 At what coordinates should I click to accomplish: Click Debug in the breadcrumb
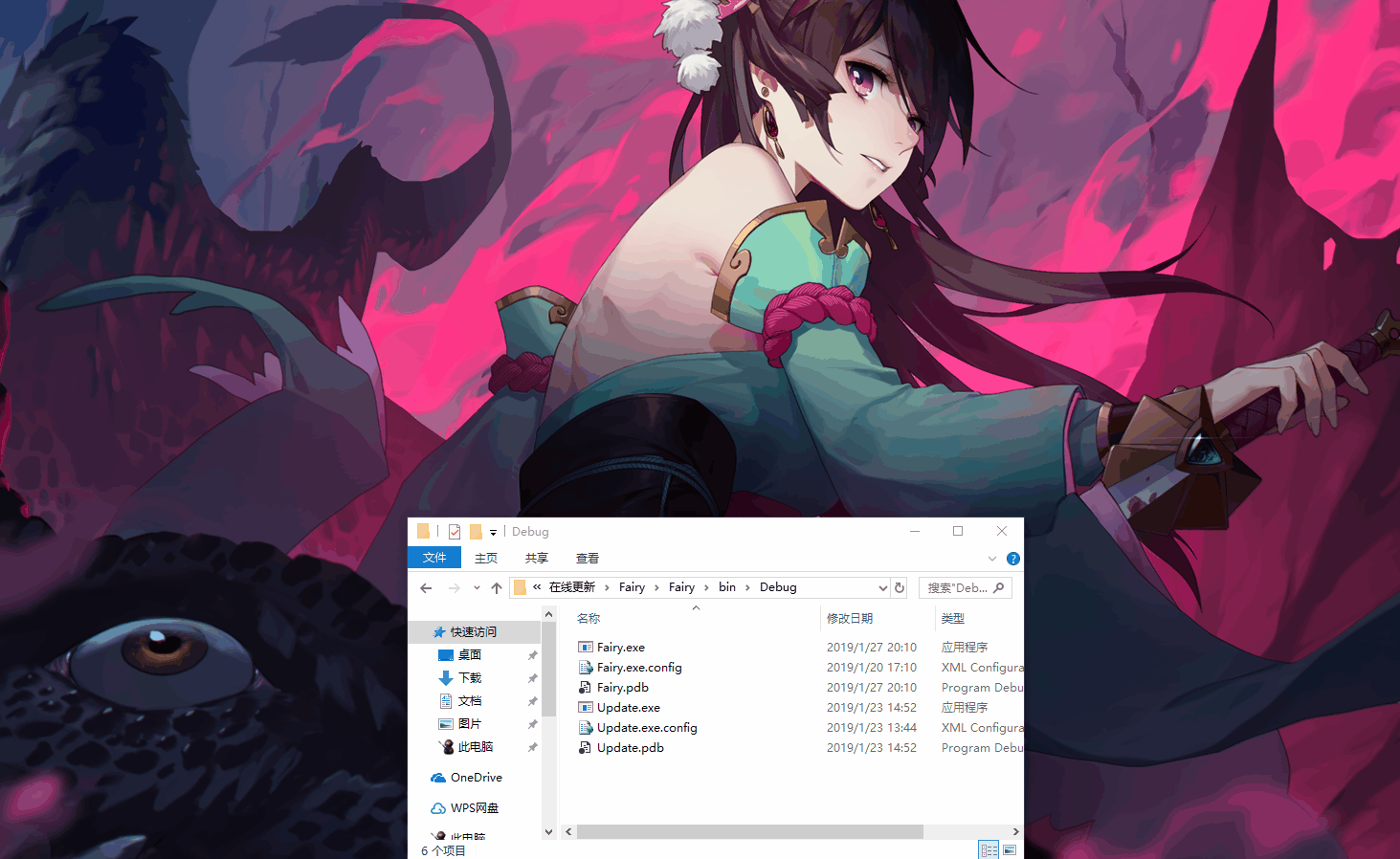[x=778, y=587]
